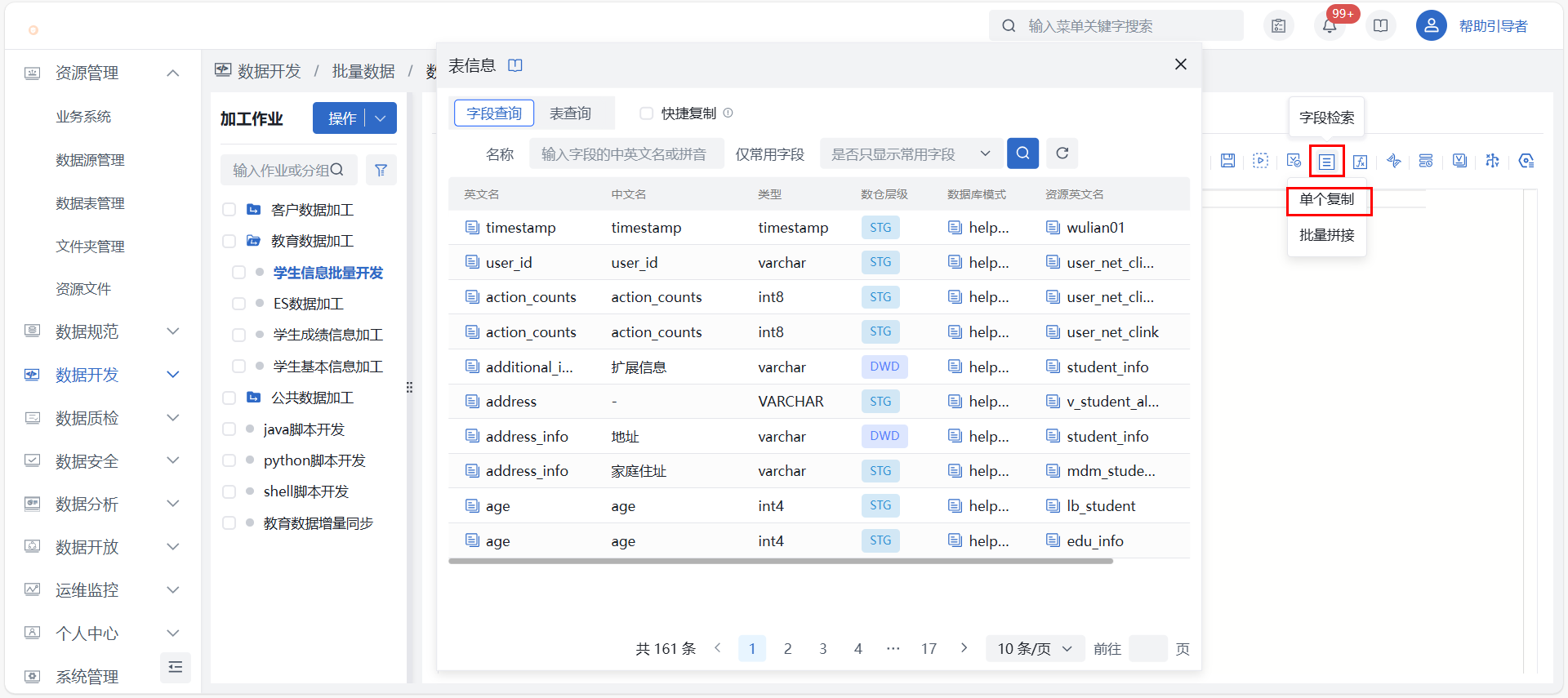
Task: Click the DWD tag in 地址 row
Action: point(884,436)
